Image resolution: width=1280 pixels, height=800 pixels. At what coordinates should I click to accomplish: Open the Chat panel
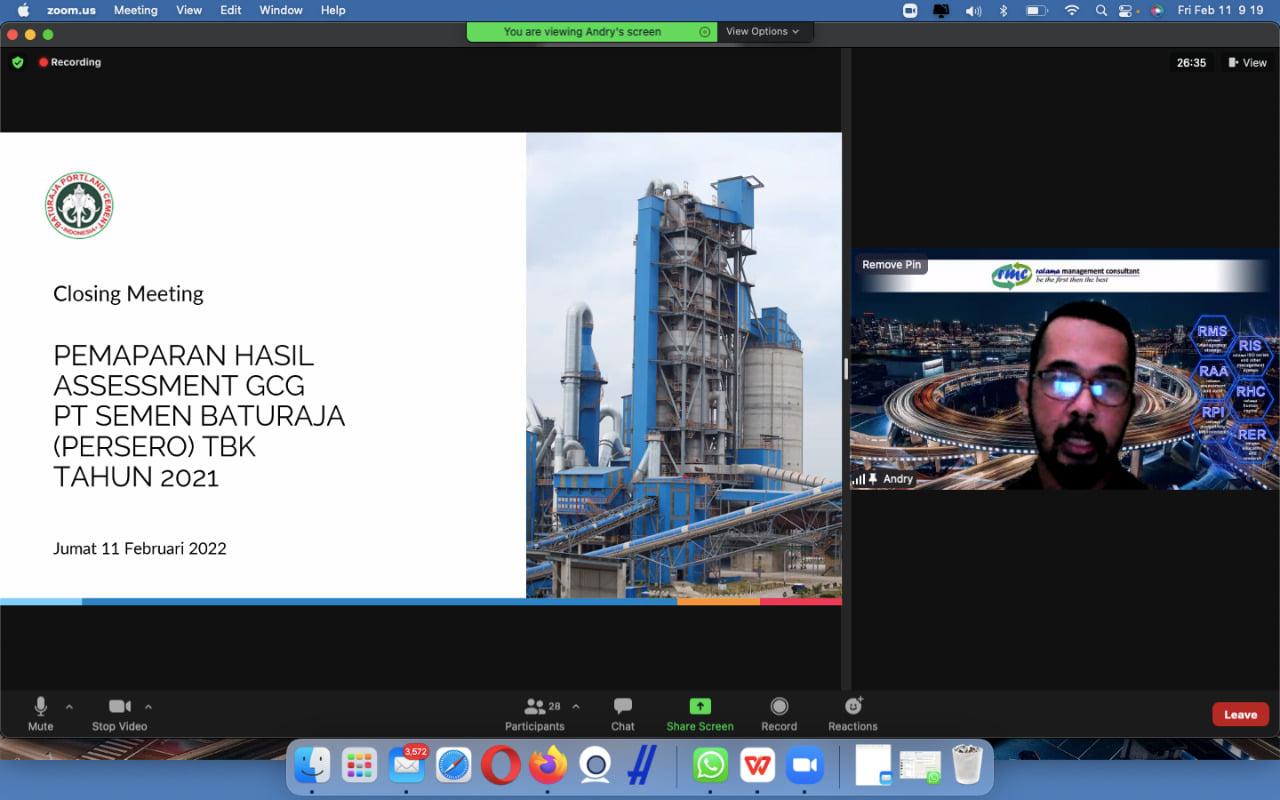pyautogui.click(x=623, y=713)
